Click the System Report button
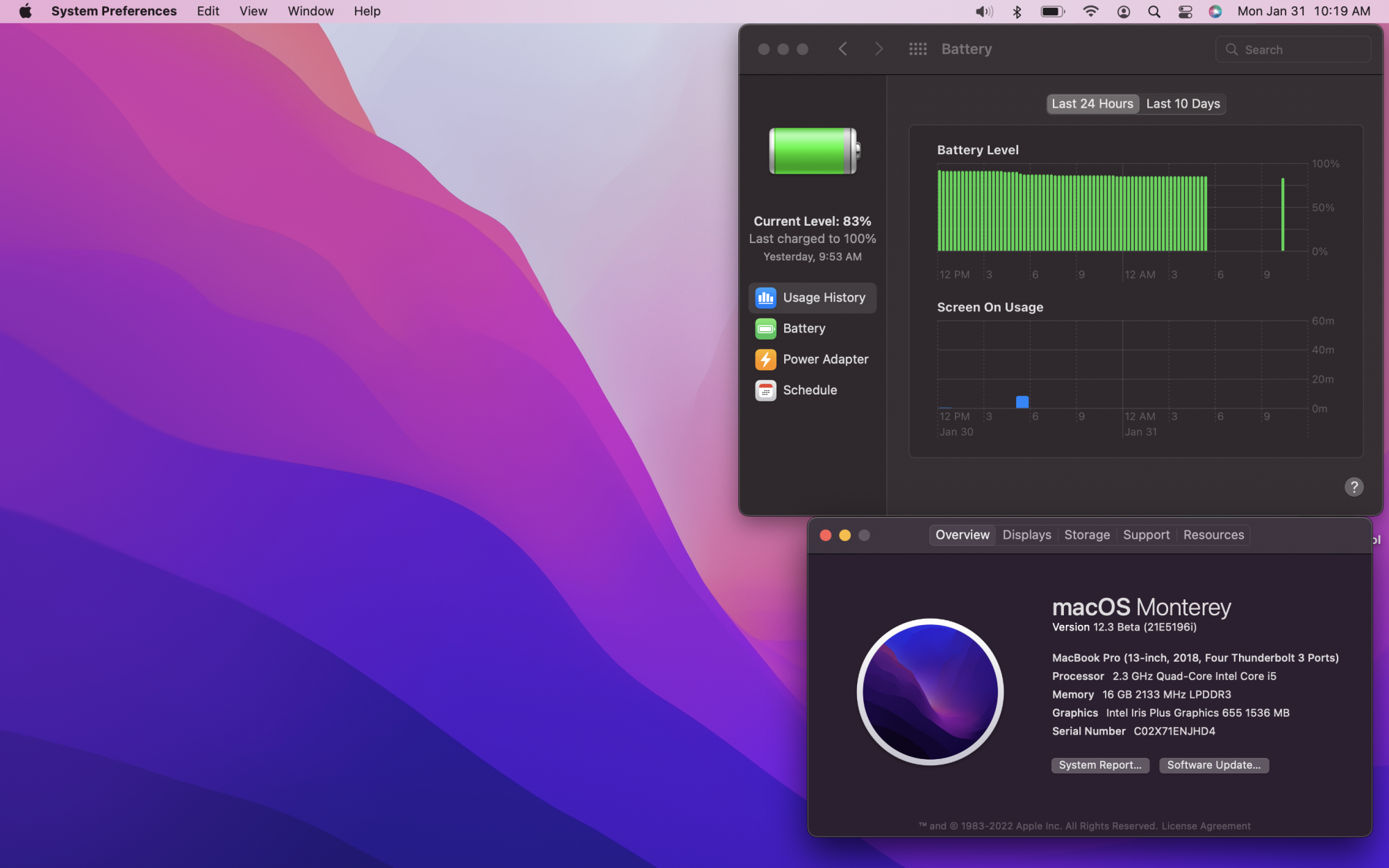Screen dimensions: 1389x868 (1100, 765)
